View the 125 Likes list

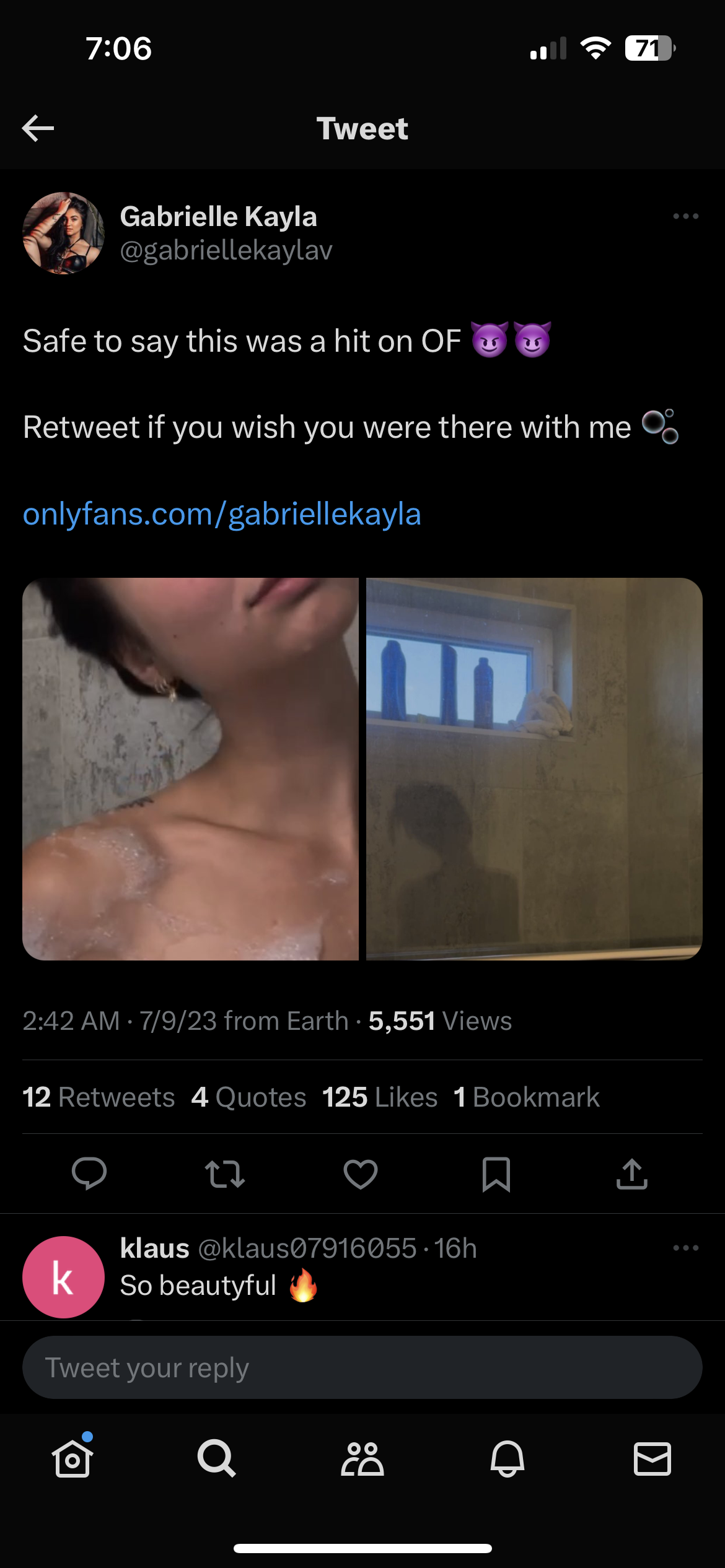pyautogui.click(x=380, y=1097)
